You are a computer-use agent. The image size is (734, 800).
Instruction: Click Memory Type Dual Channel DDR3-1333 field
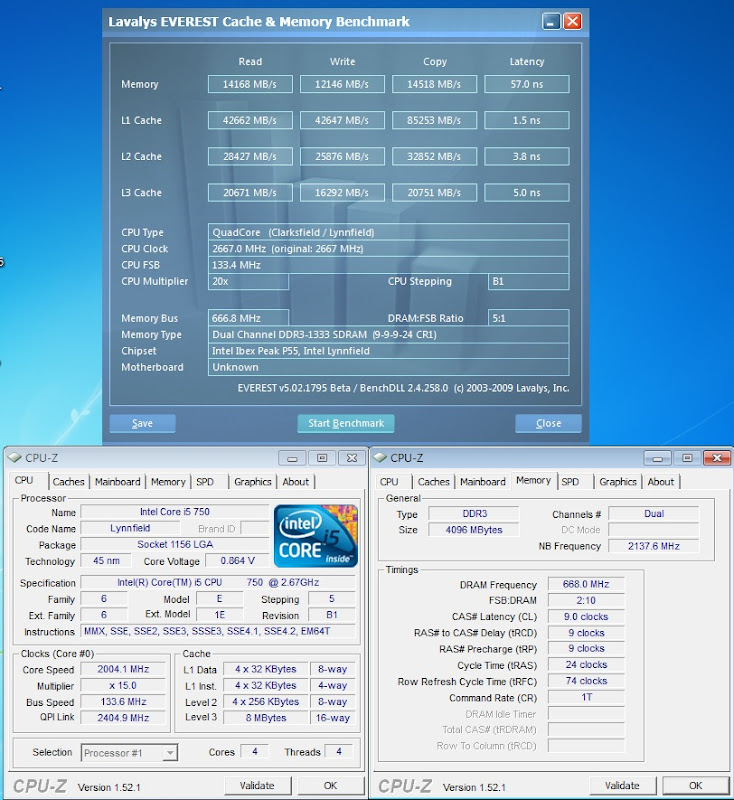tap(388, 334)
